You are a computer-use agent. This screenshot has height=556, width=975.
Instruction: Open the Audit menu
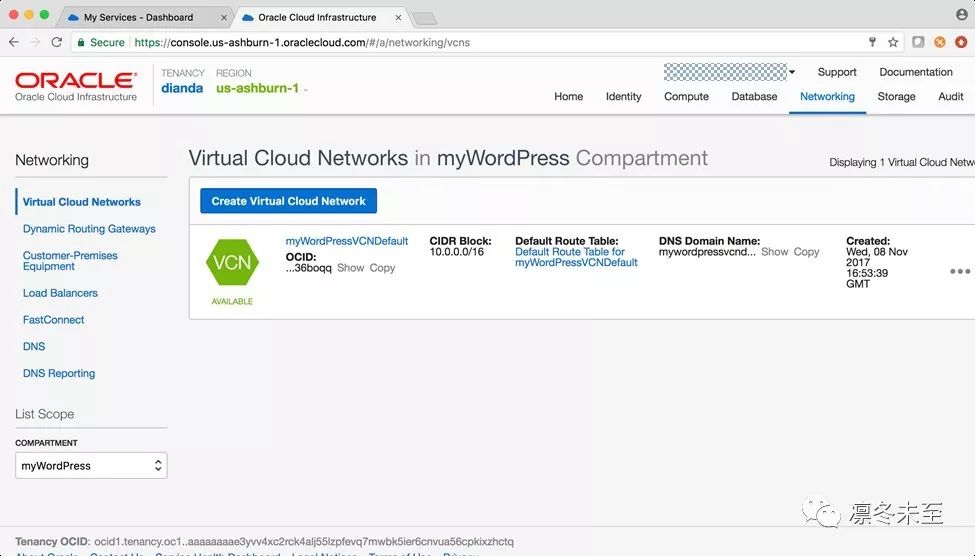tap(951, 96)
